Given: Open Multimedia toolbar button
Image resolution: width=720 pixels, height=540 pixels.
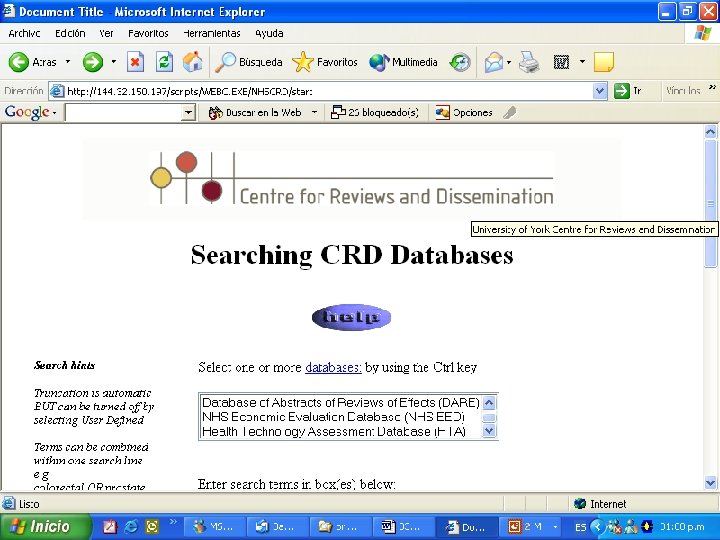Looking at the screenshot, I should [x=403, y=62].
